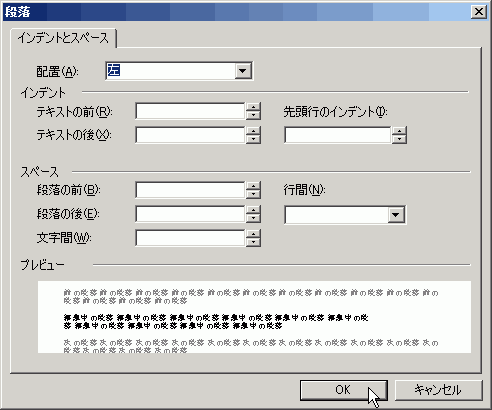The width and height of the screenshot is (492, 410).
Task: Confirm with the OK button
Action: [x=344, y=390]
